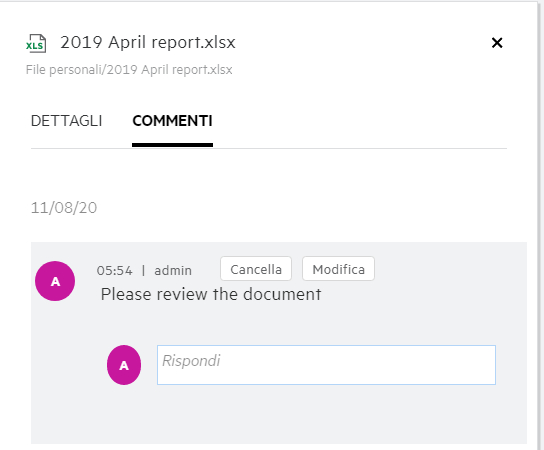Click the avatar next to the reply box
The height and width of the screenshot is (450, 544).
124,365
